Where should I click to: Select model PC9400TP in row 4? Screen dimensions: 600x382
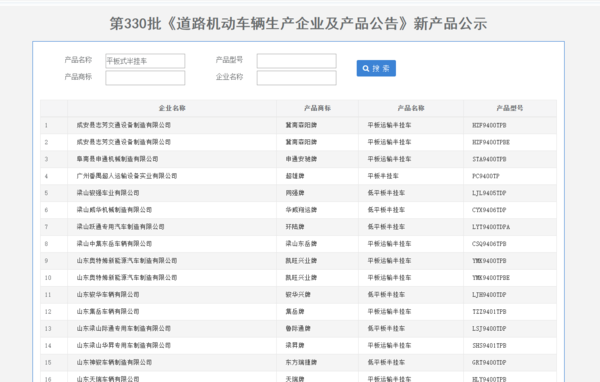486,176
